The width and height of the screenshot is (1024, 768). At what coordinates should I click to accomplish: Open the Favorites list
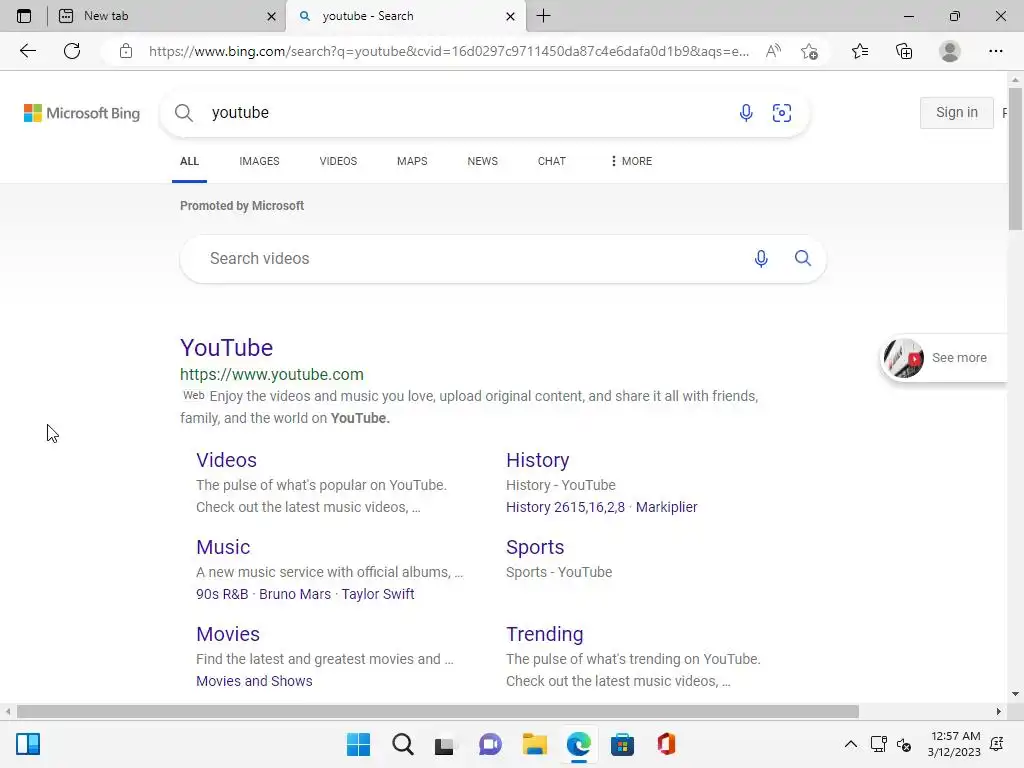click(860, 51)
